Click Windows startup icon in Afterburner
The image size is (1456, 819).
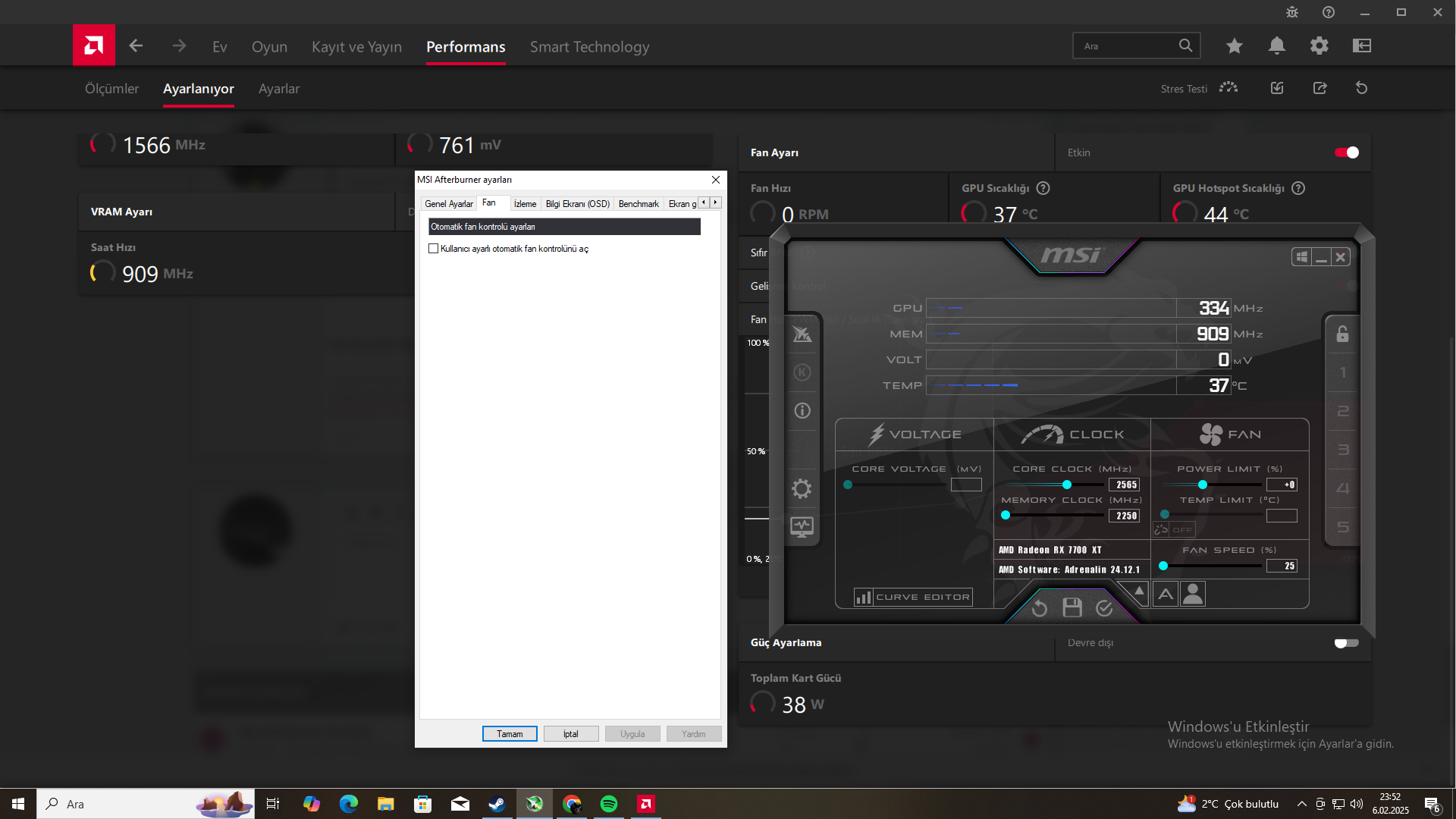(1301, 257)
